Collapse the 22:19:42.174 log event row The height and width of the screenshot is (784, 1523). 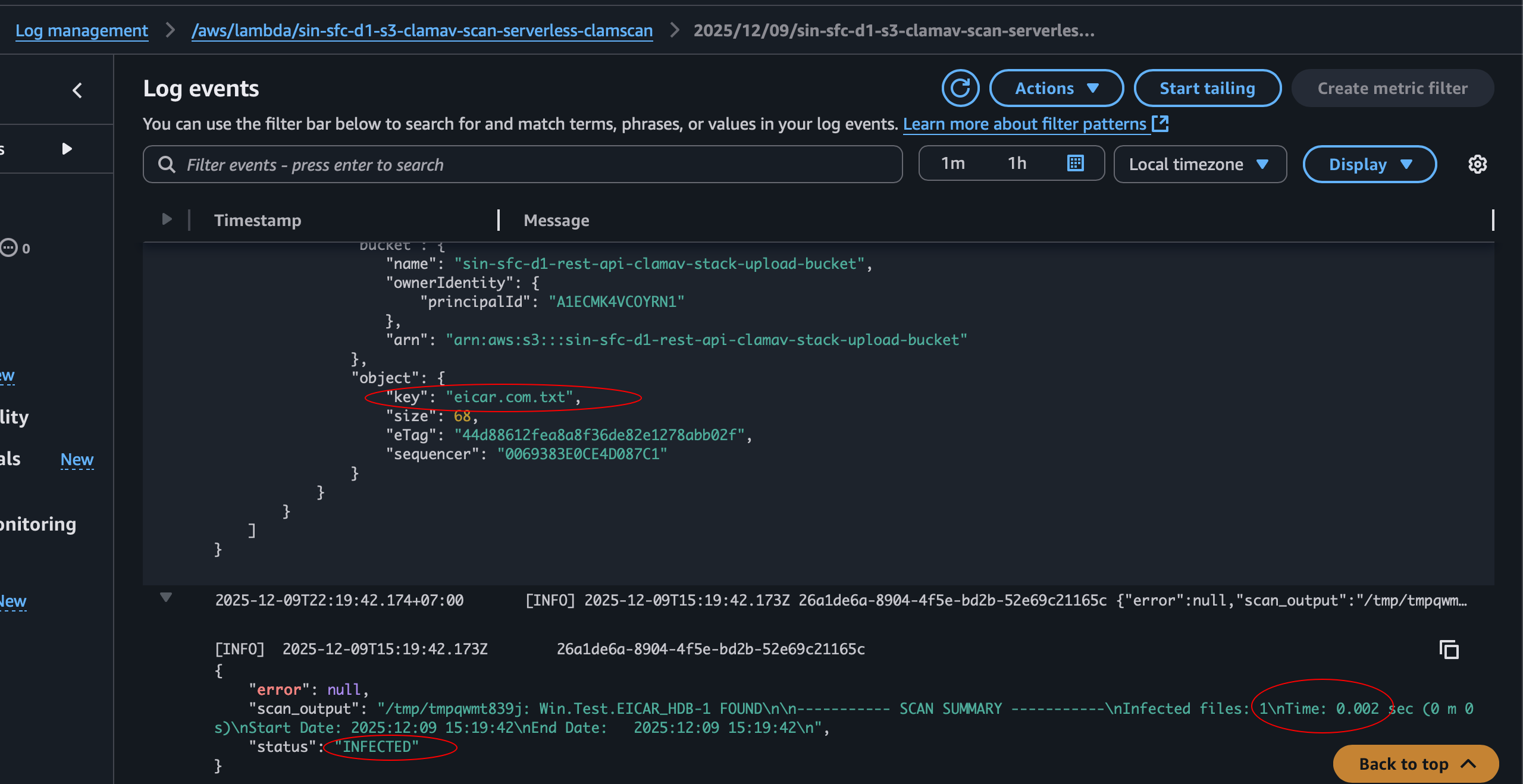click(x=166, y=598)
